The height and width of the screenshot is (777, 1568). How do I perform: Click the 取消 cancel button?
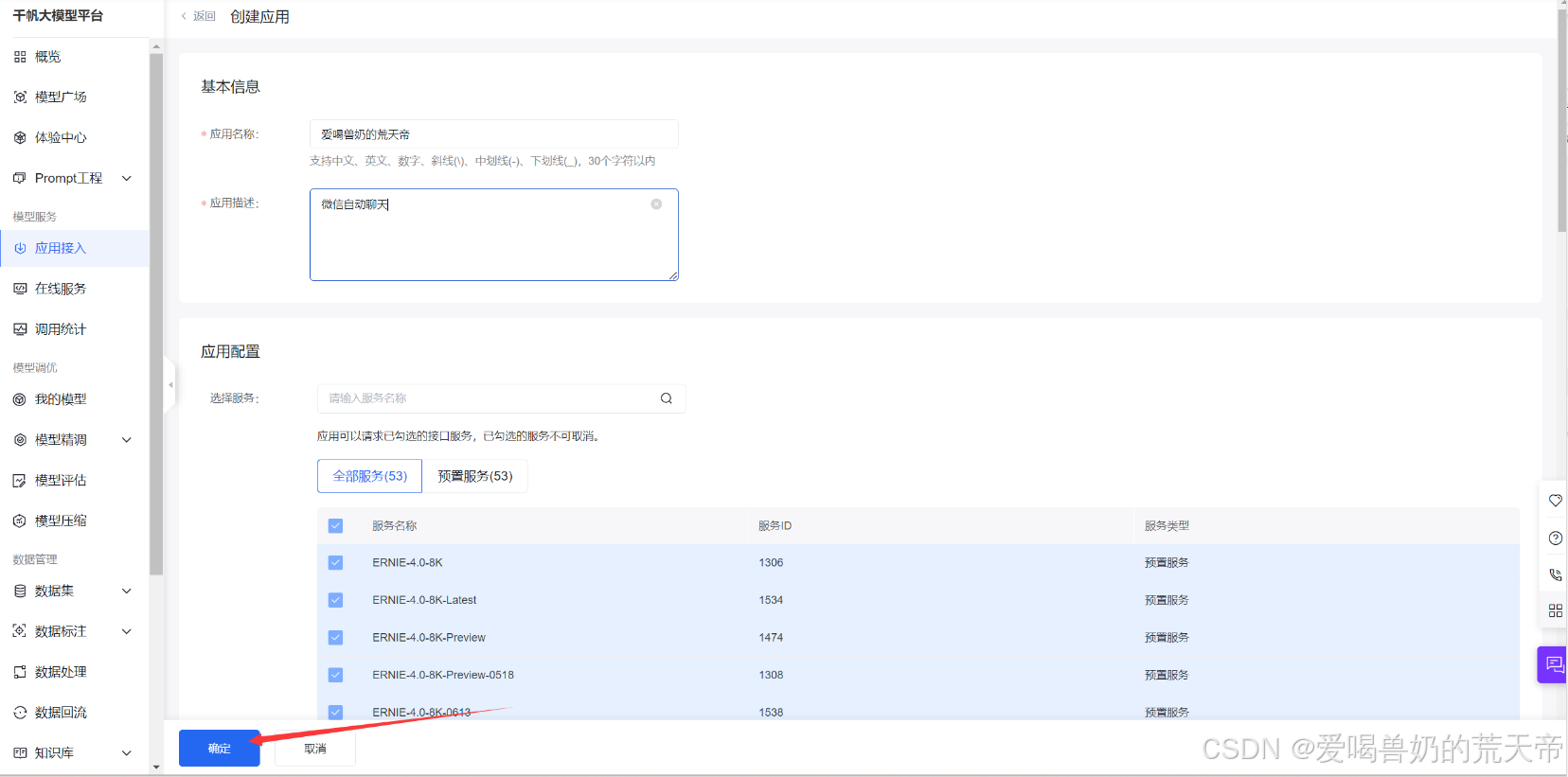coord(315,749)
